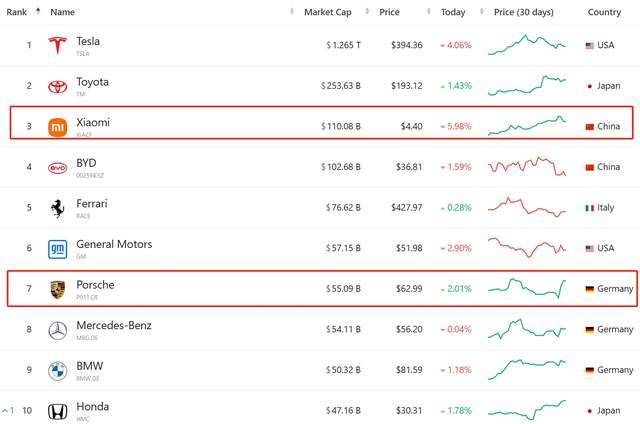The height and width of the screenshot is (424, 640).
Task: Click General Motors' 30-day price chart
Action: 527,247
